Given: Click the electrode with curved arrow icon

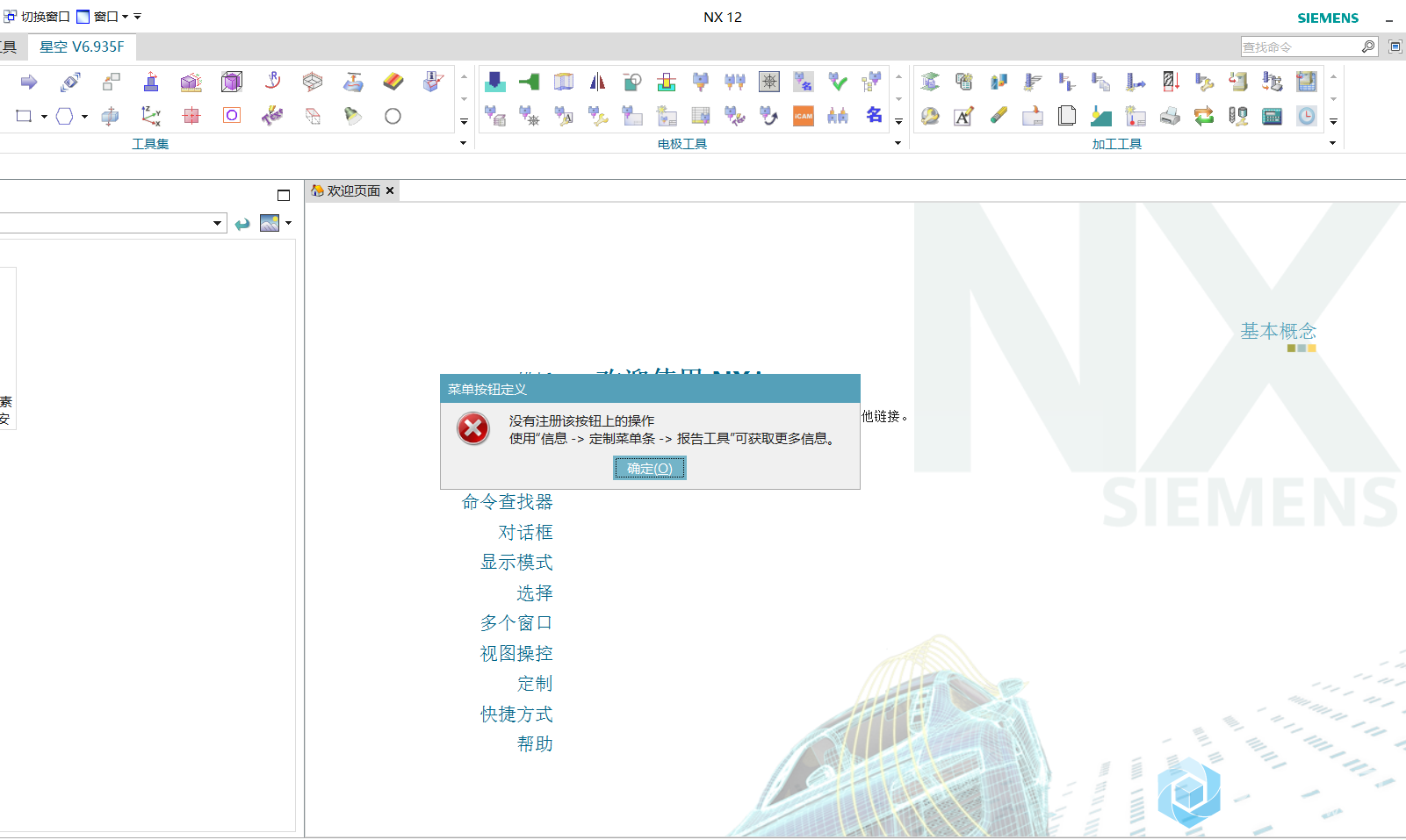Looking at the screenshot, I should point(769,116).
